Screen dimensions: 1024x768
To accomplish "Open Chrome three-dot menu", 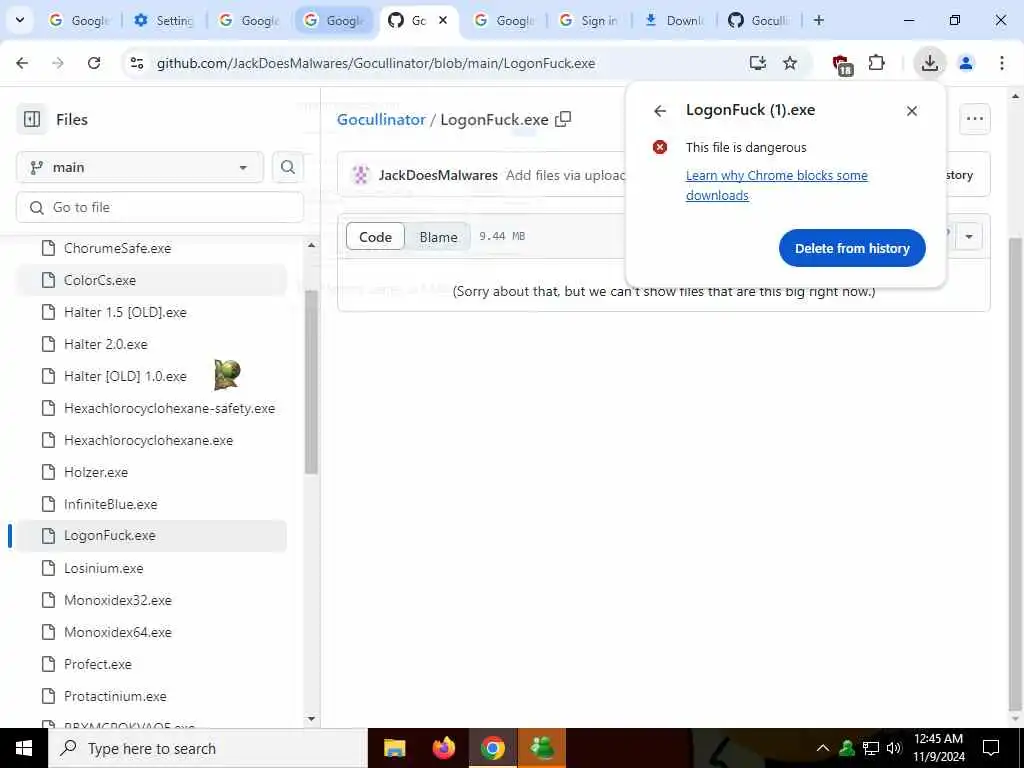I will coord(1002,63).
